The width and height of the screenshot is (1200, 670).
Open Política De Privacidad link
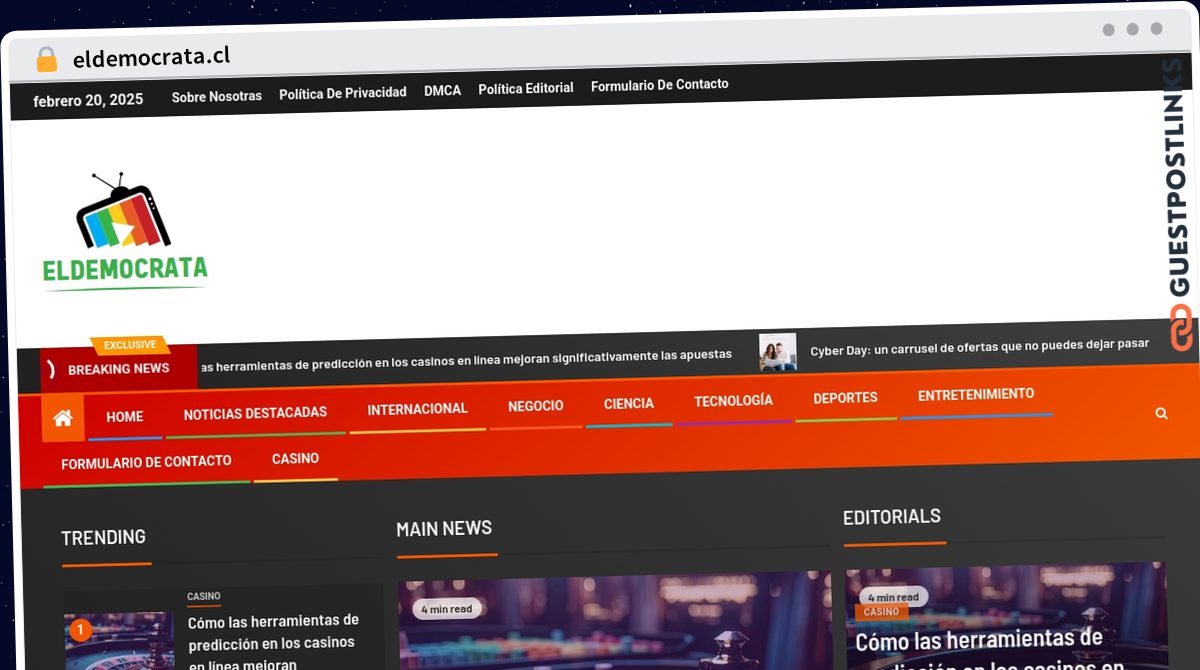(342, 92)
